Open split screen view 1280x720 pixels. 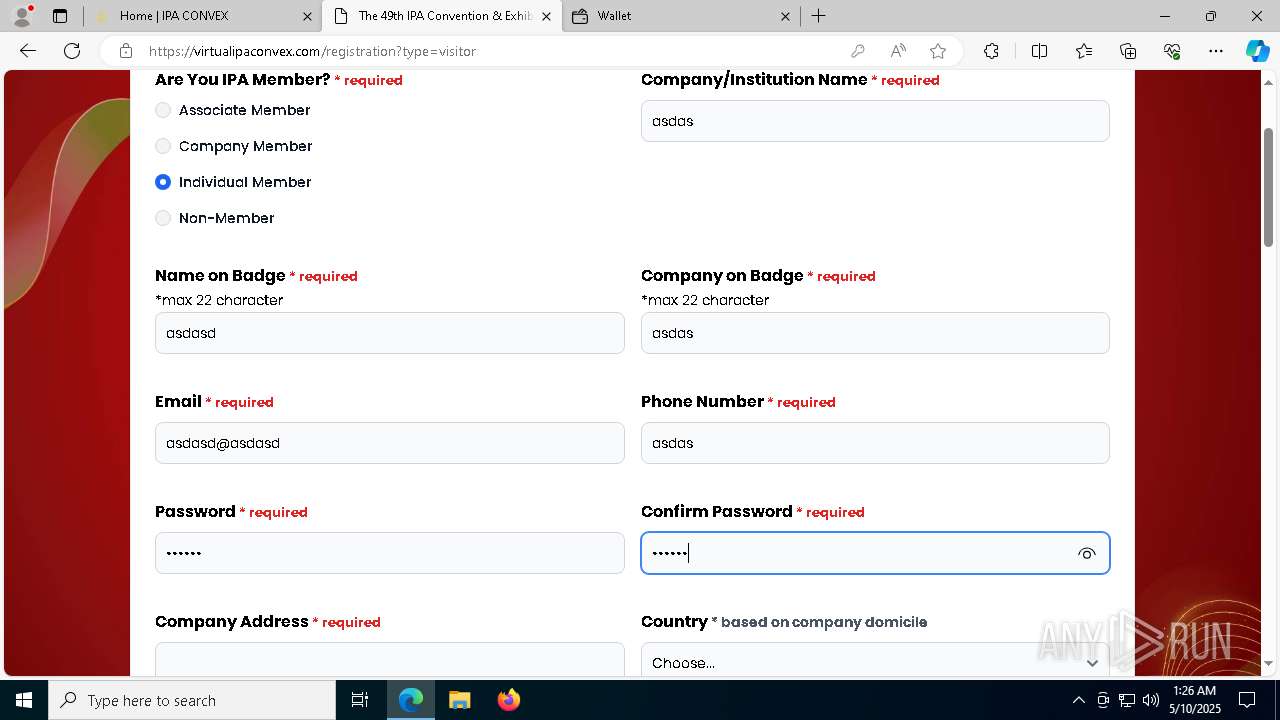click(1039, 51)
